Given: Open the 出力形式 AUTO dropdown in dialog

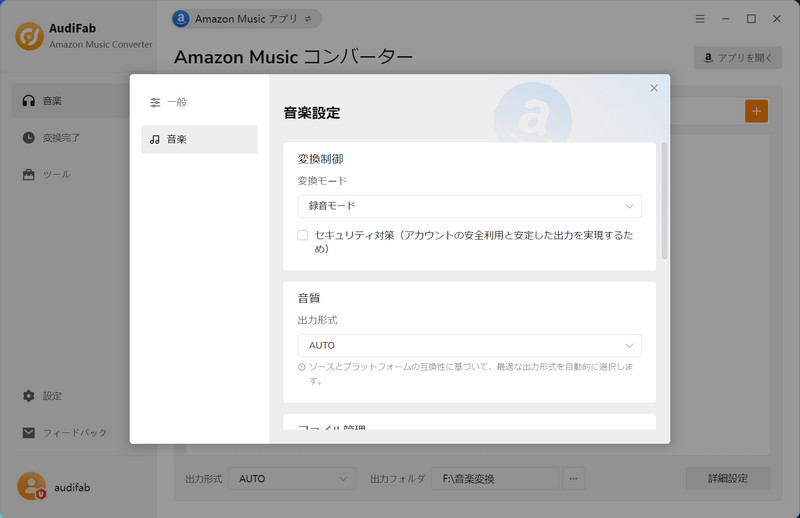Looking at the screenshot, I should pos(469,346).
